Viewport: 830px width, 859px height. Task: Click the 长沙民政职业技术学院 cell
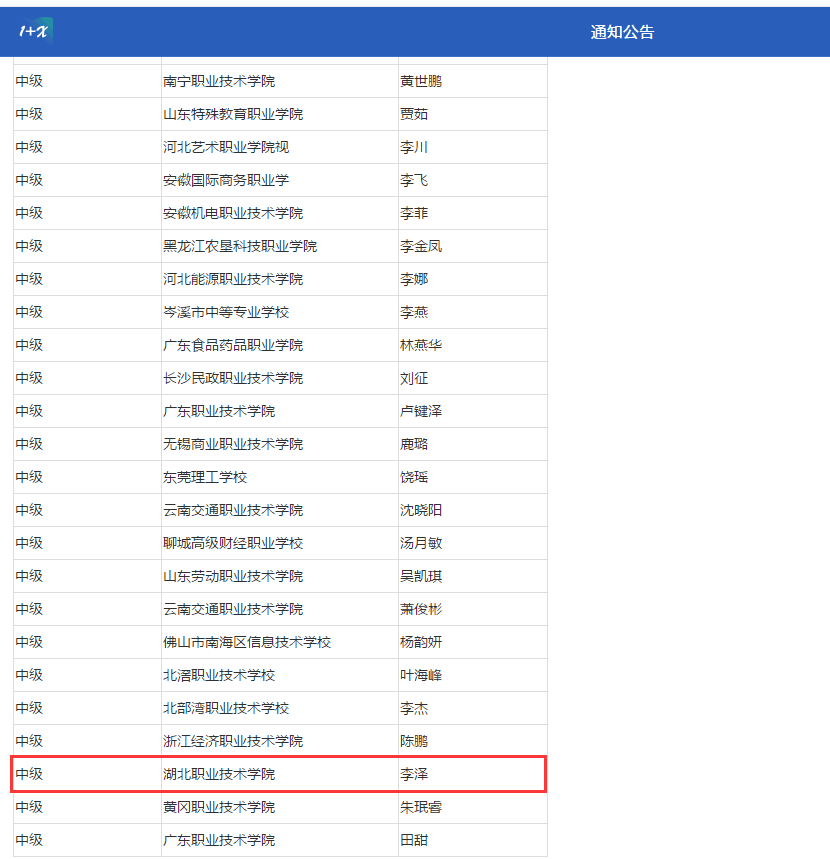233,378
